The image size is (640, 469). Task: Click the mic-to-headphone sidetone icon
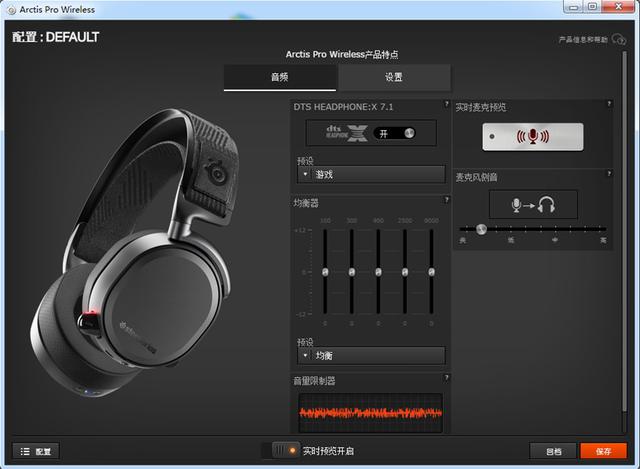[533, 205]
